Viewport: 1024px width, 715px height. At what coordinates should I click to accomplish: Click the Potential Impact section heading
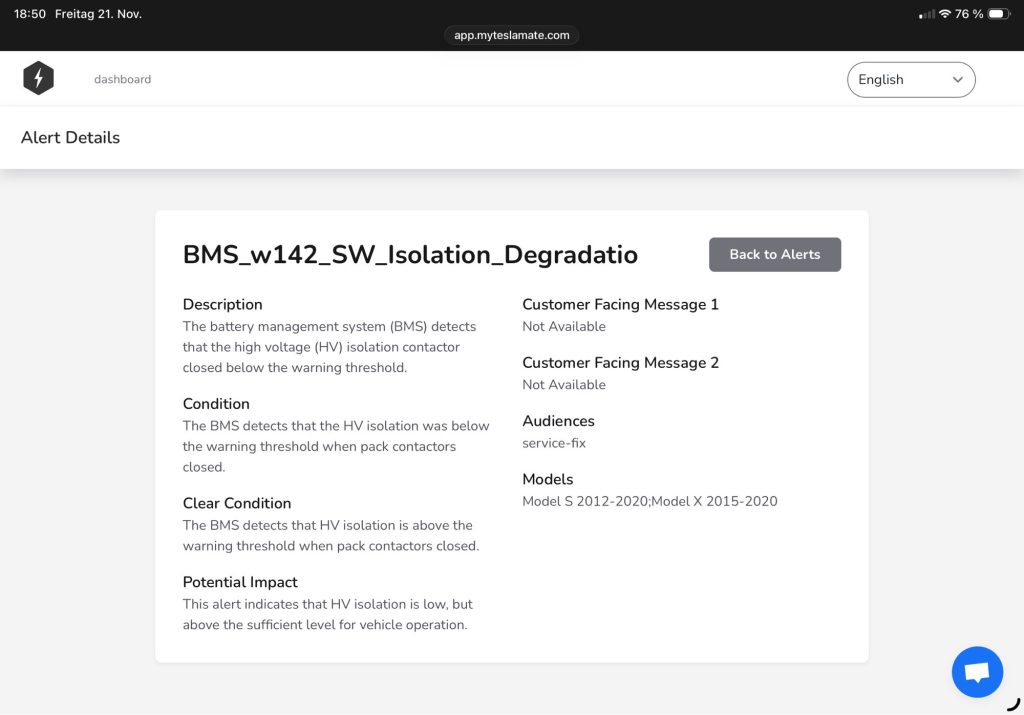(x=240, y=582)
